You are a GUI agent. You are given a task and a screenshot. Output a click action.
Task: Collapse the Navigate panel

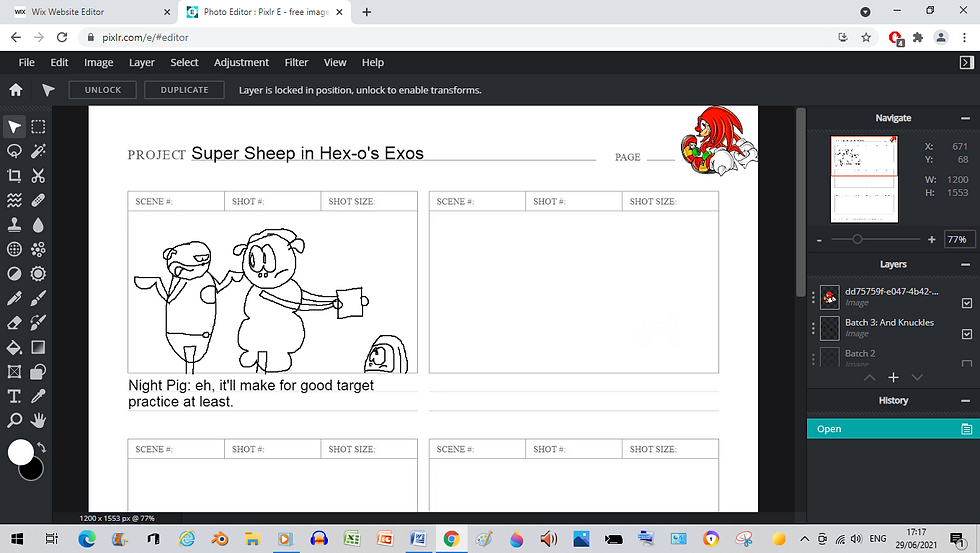(x=966, y=118)
